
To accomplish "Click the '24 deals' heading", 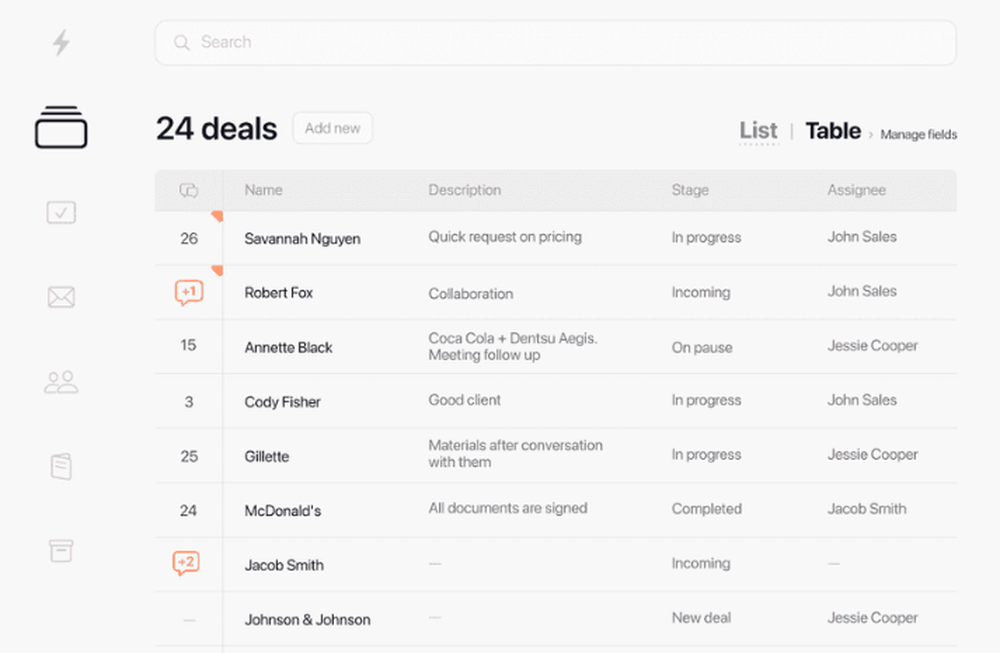I will [216, 129].
